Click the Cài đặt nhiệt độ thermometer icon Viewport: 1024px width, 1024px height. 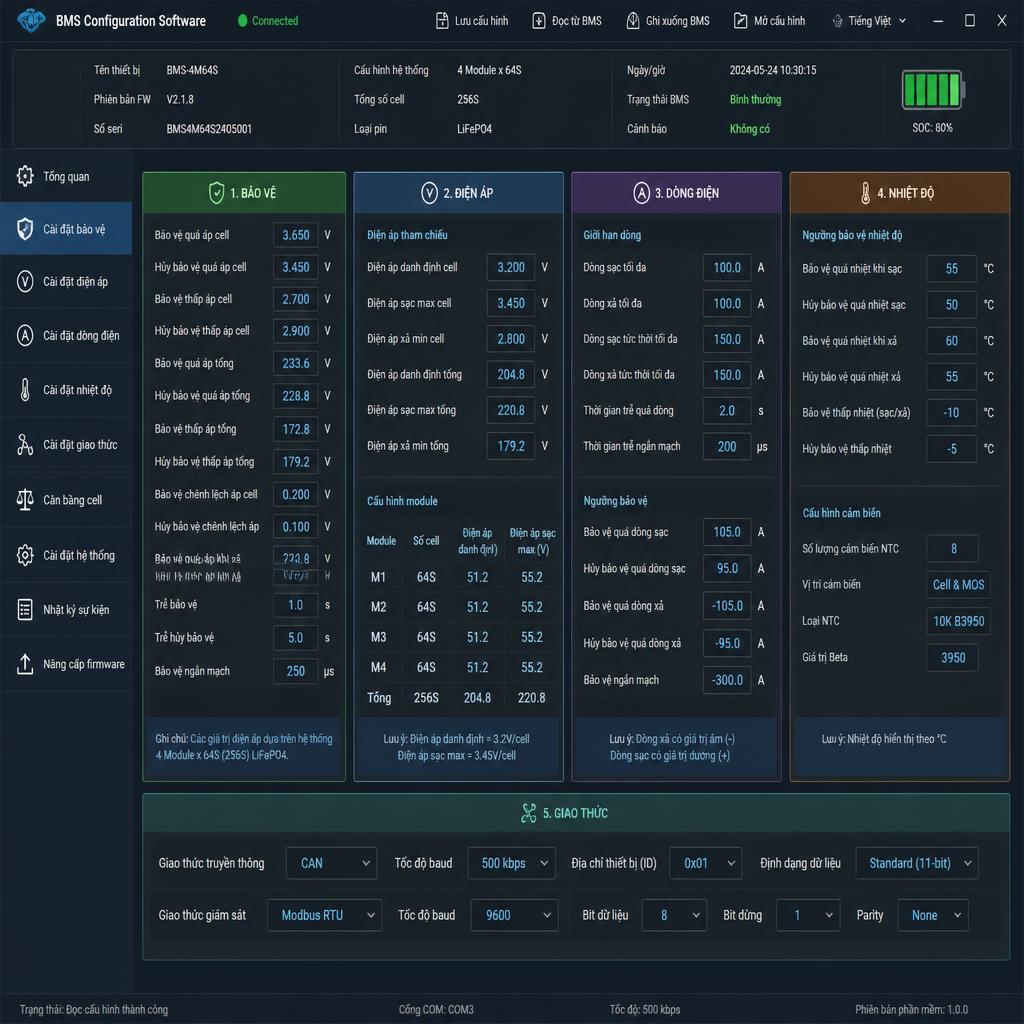25,390
